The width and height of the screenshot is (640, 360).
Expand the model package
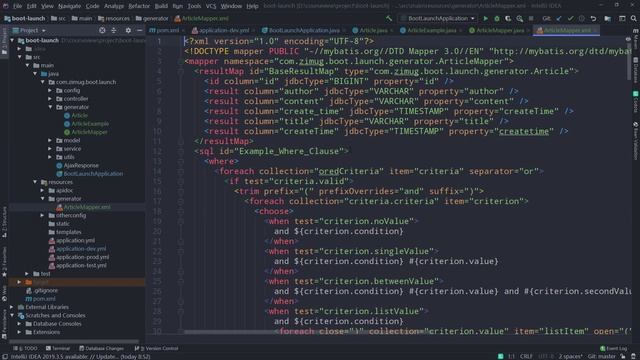[50, 140]
